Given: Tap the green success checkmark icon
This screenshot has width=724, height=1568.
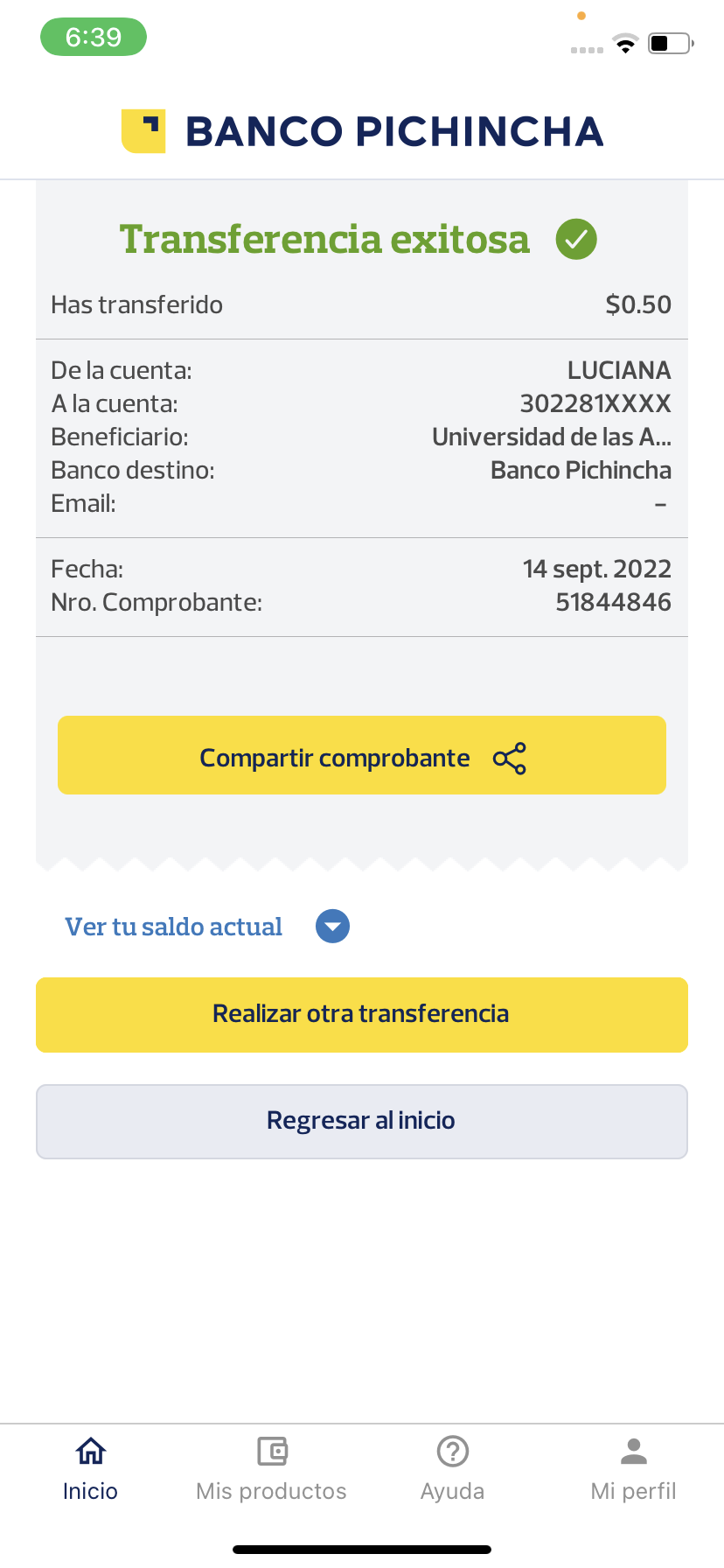Looking at the screenshot, I should [576, 239].
